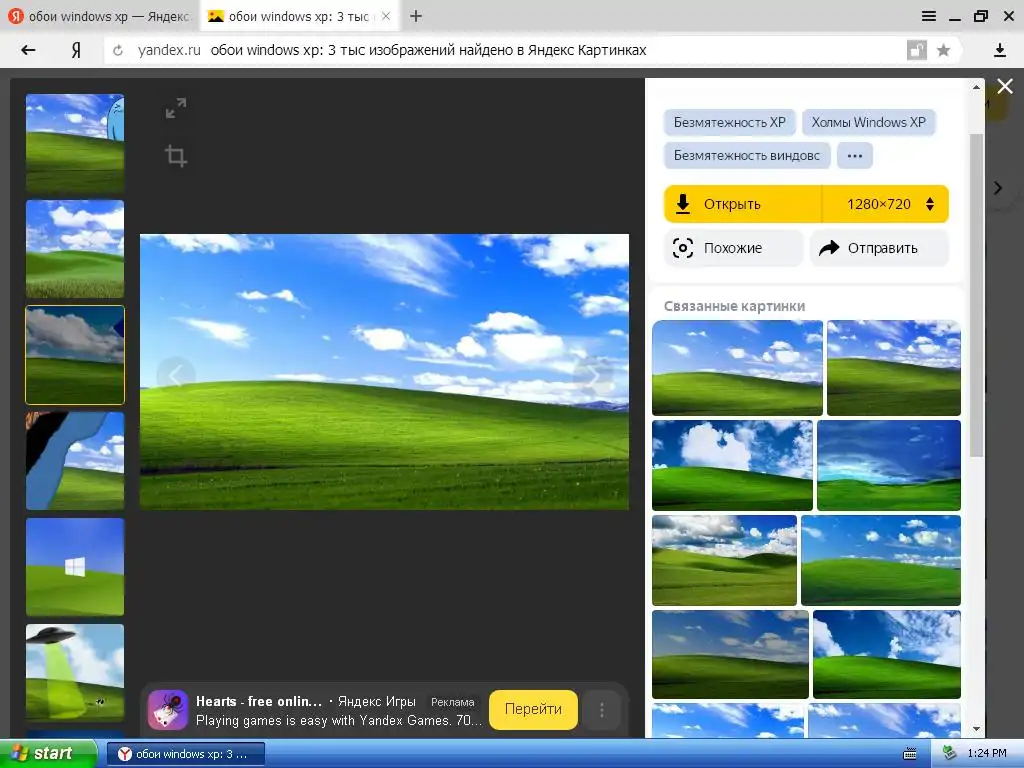
Task: Open a new tab with plus
Action: 416,16
